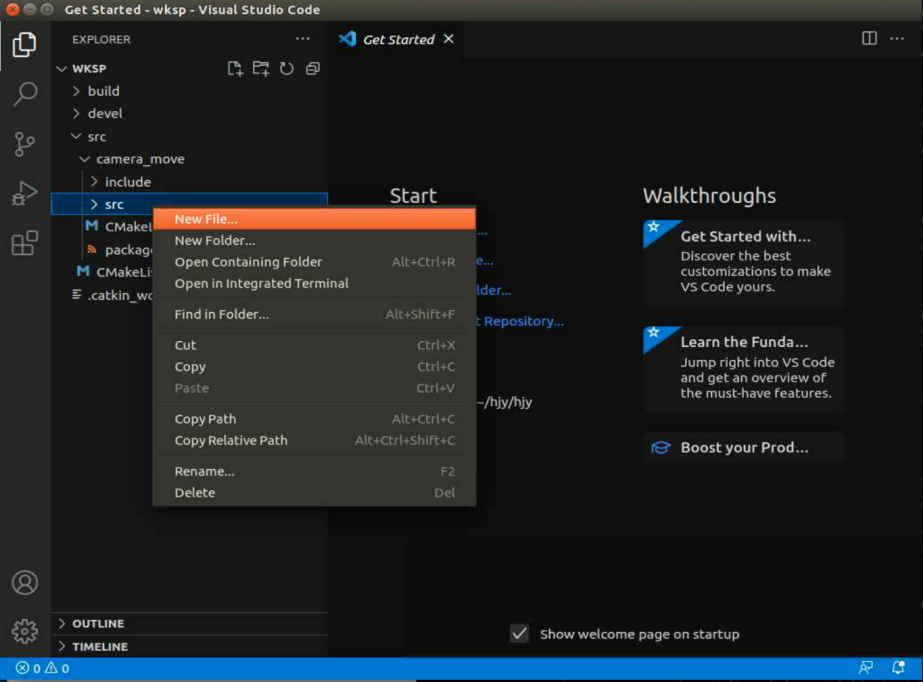The height and width of the screenshot is (682, 923).
Task: Click the EXPLORER panel title
Action: tap(101, 39)
